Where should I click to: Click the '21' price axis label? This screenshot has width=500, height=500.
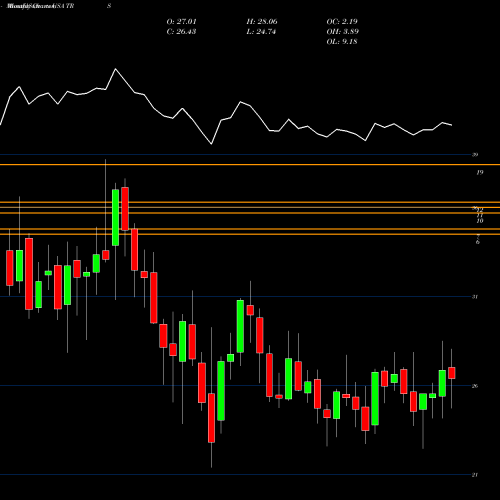475,475
